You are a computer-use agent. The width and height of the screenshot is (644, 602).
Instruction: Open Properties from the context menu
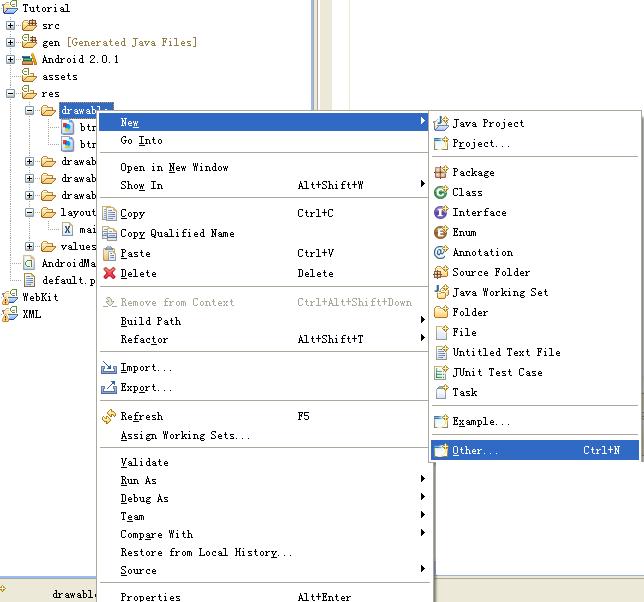[x=150, y=596]
